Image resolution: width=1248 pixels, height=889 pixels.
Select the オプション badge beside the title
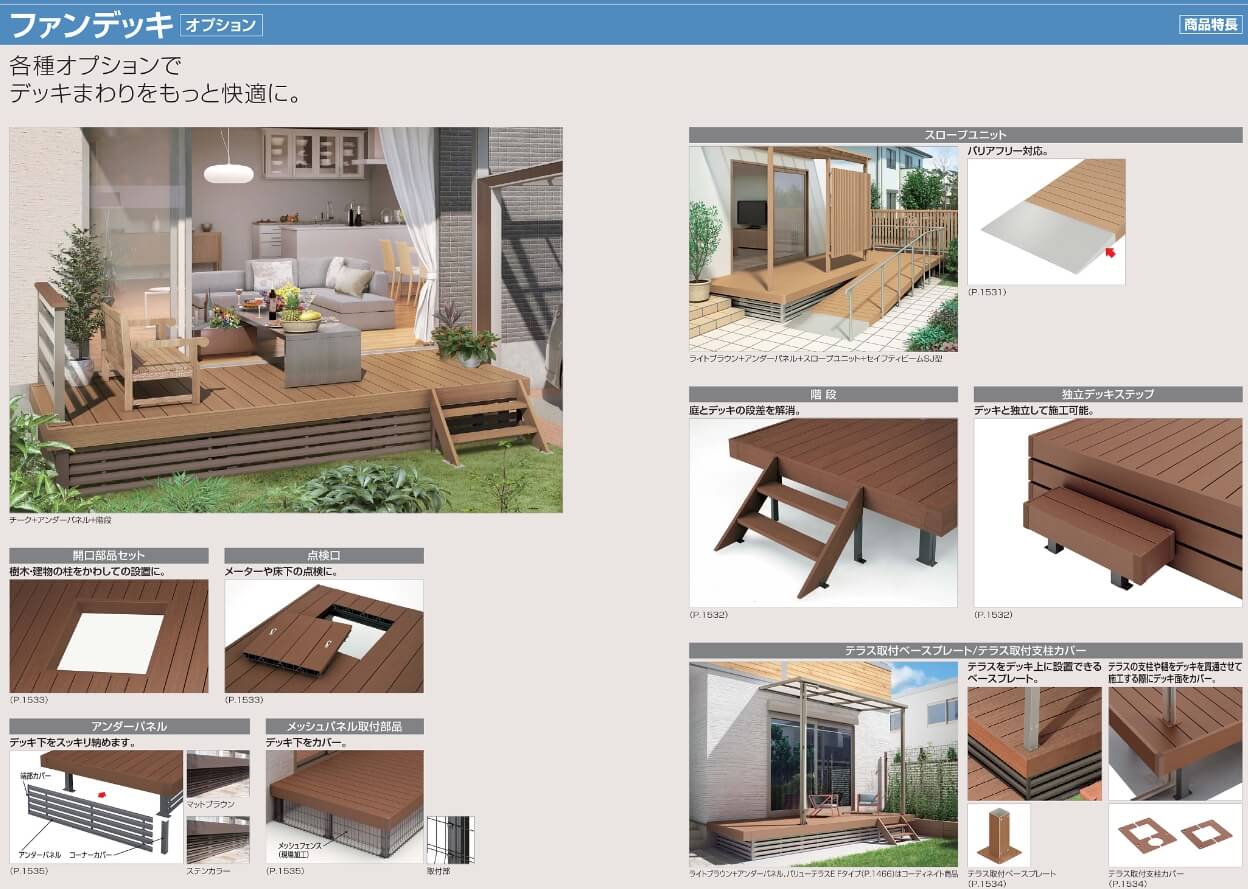click(221, 24)
